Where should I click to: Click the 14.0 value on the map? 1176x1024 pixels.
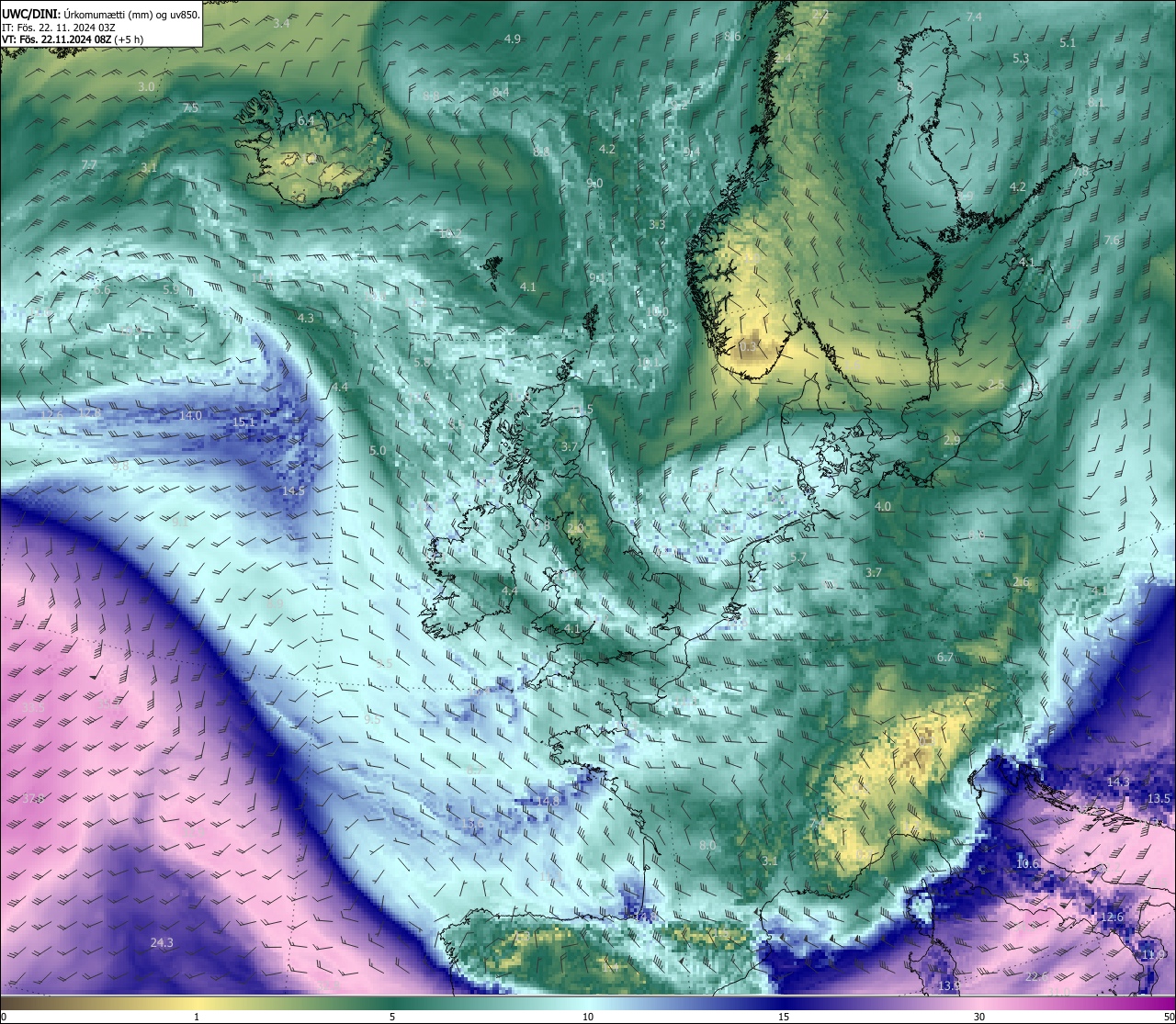pyautogui.click(x=190, y=416)
